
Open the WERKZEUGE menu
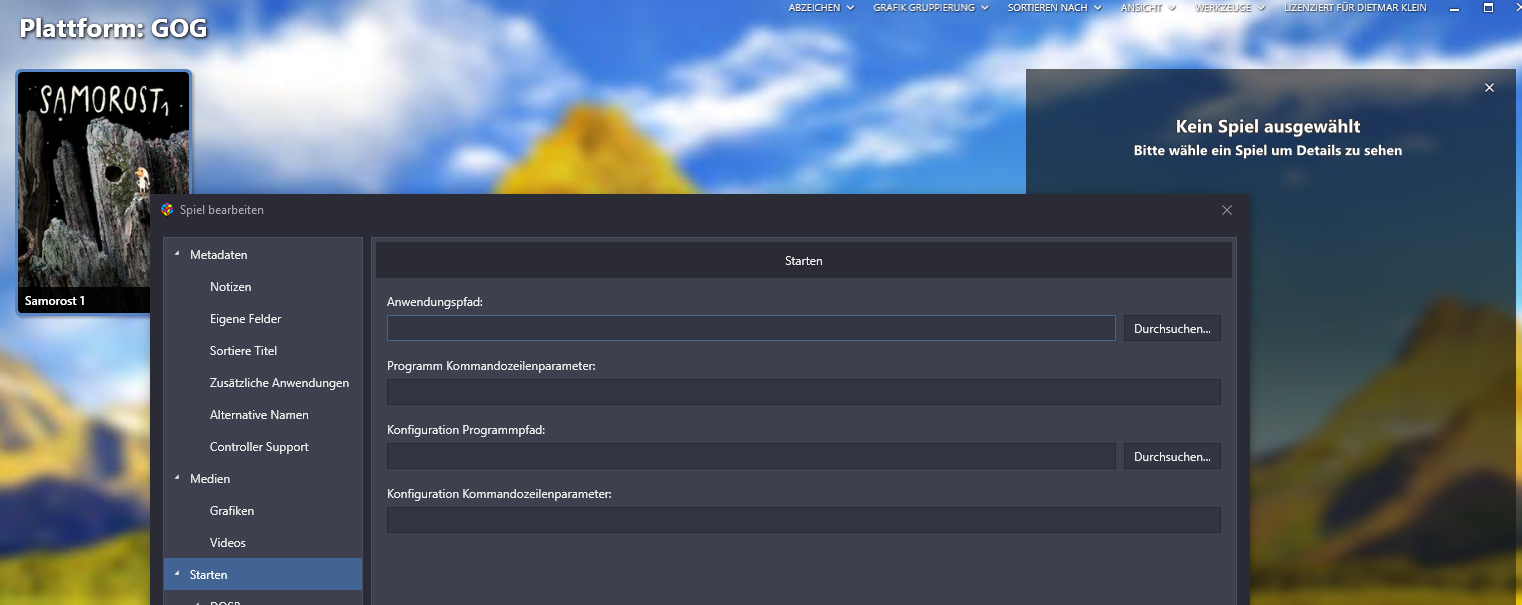[x=1230, y=8]
